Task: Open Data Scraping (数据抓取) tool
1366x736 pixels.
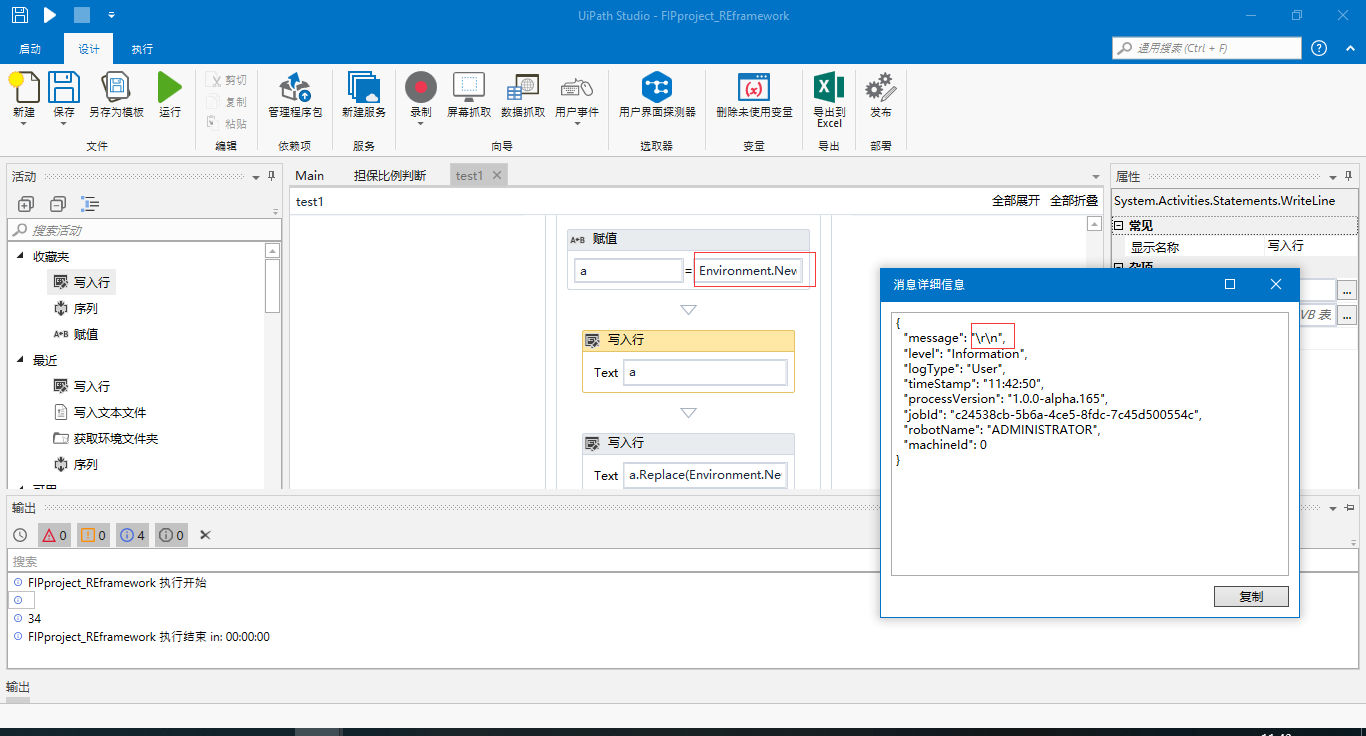Action: pos(523,87)
